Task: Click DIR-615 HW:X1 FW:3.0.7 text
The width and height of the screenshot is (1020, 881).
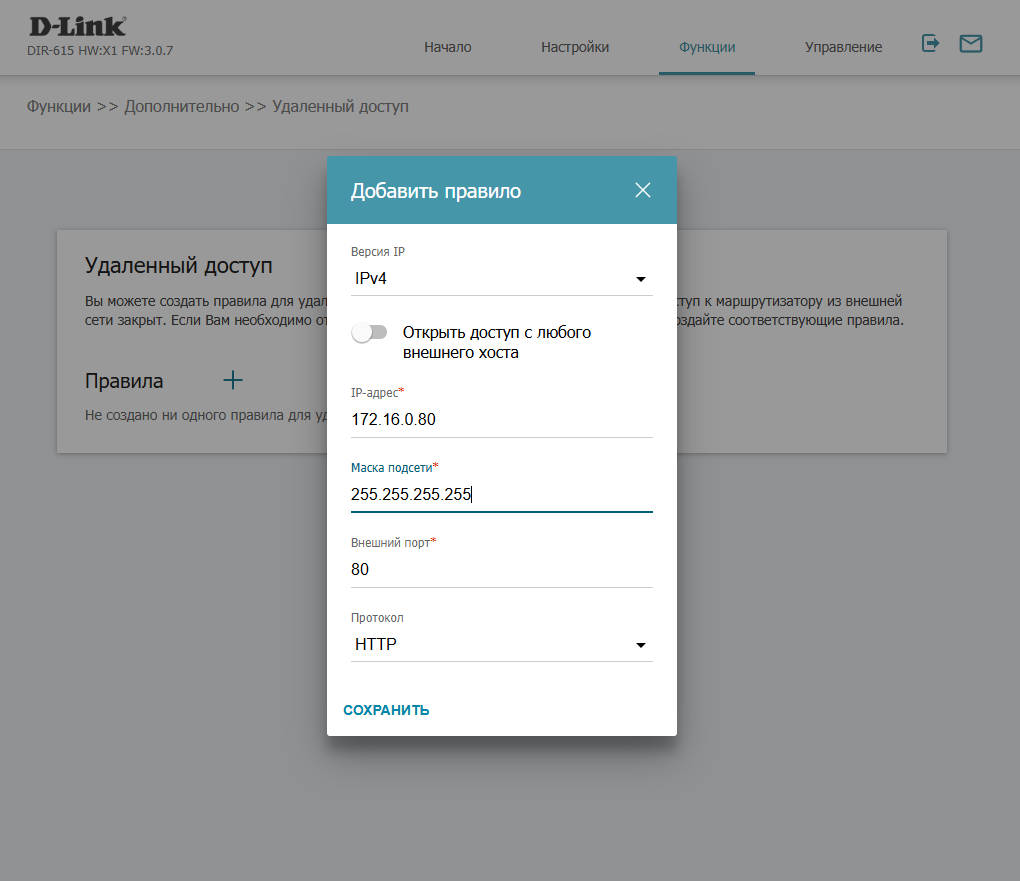Action: coord(100,51)
